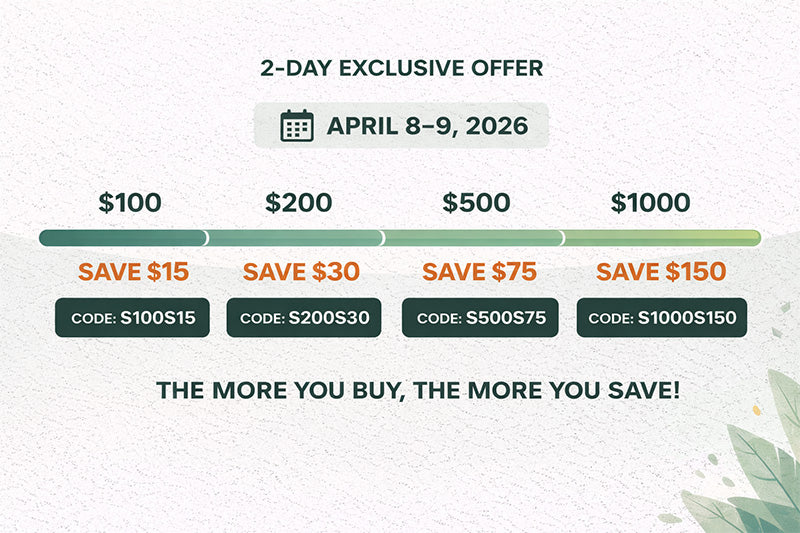The image size is (800, 533).
Task: Select the S200S30 code button
Action: (304, 318)
